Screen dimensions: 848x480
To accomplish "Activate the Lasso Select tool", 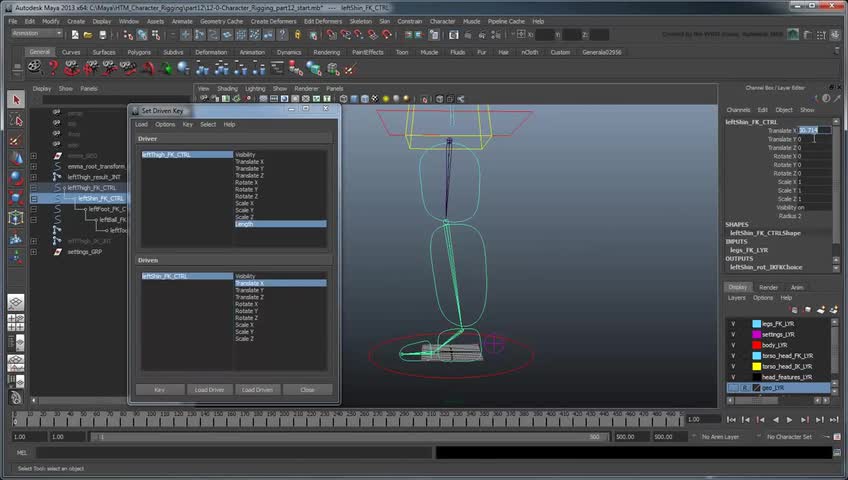I will 16,120.
